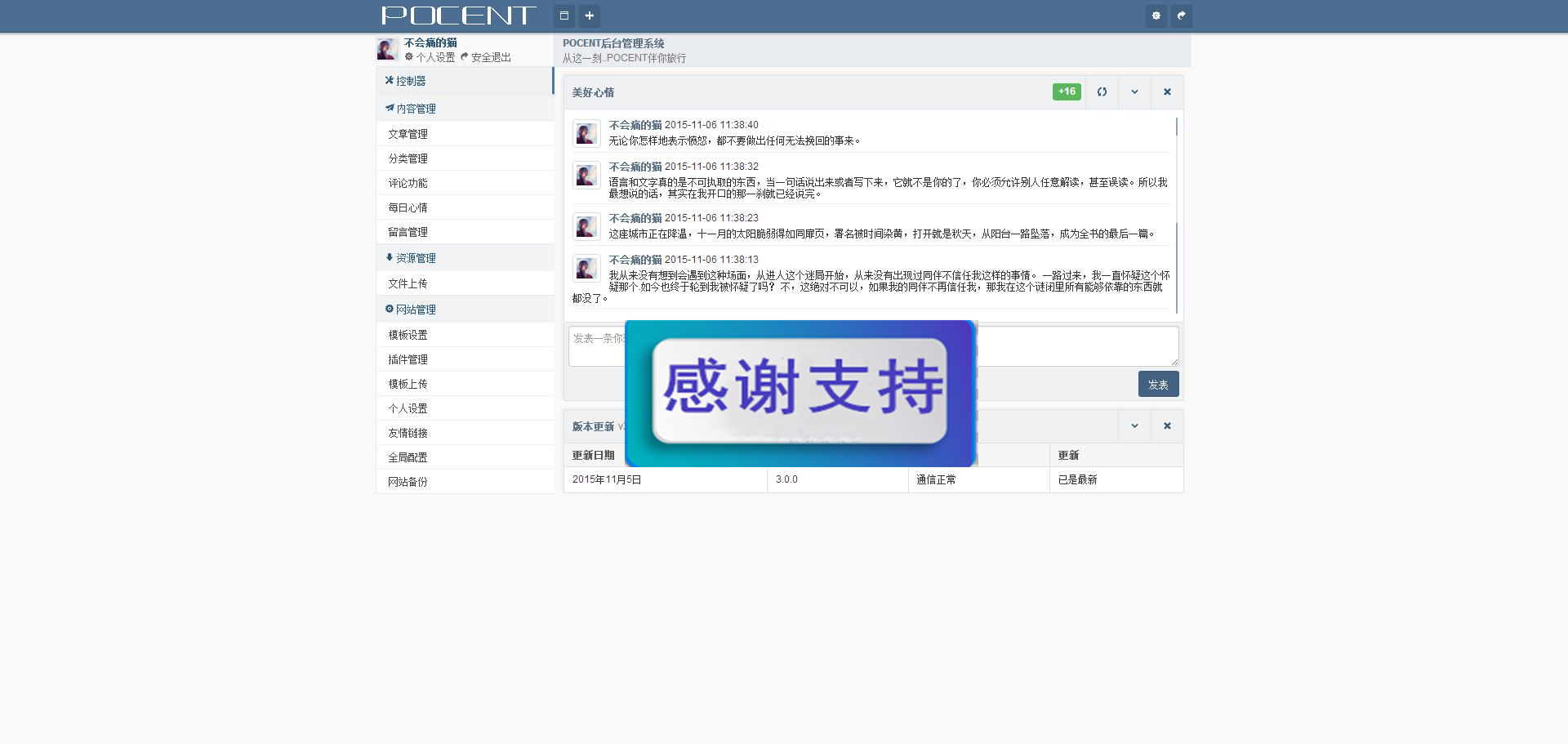1568x744 pixels.
Task: Click the avatar of the 11:38:23 post
Action: [586, 226]
